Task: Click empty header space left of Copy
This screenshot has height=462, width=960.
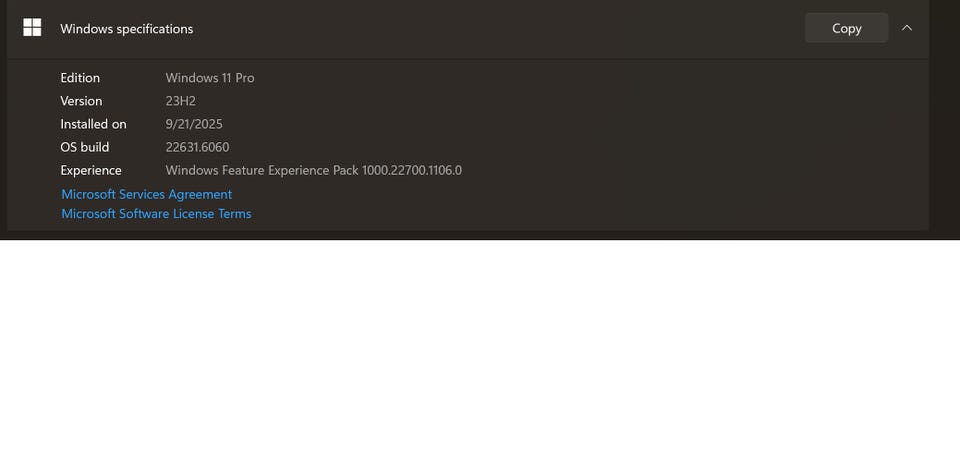Action: [500, 28]
